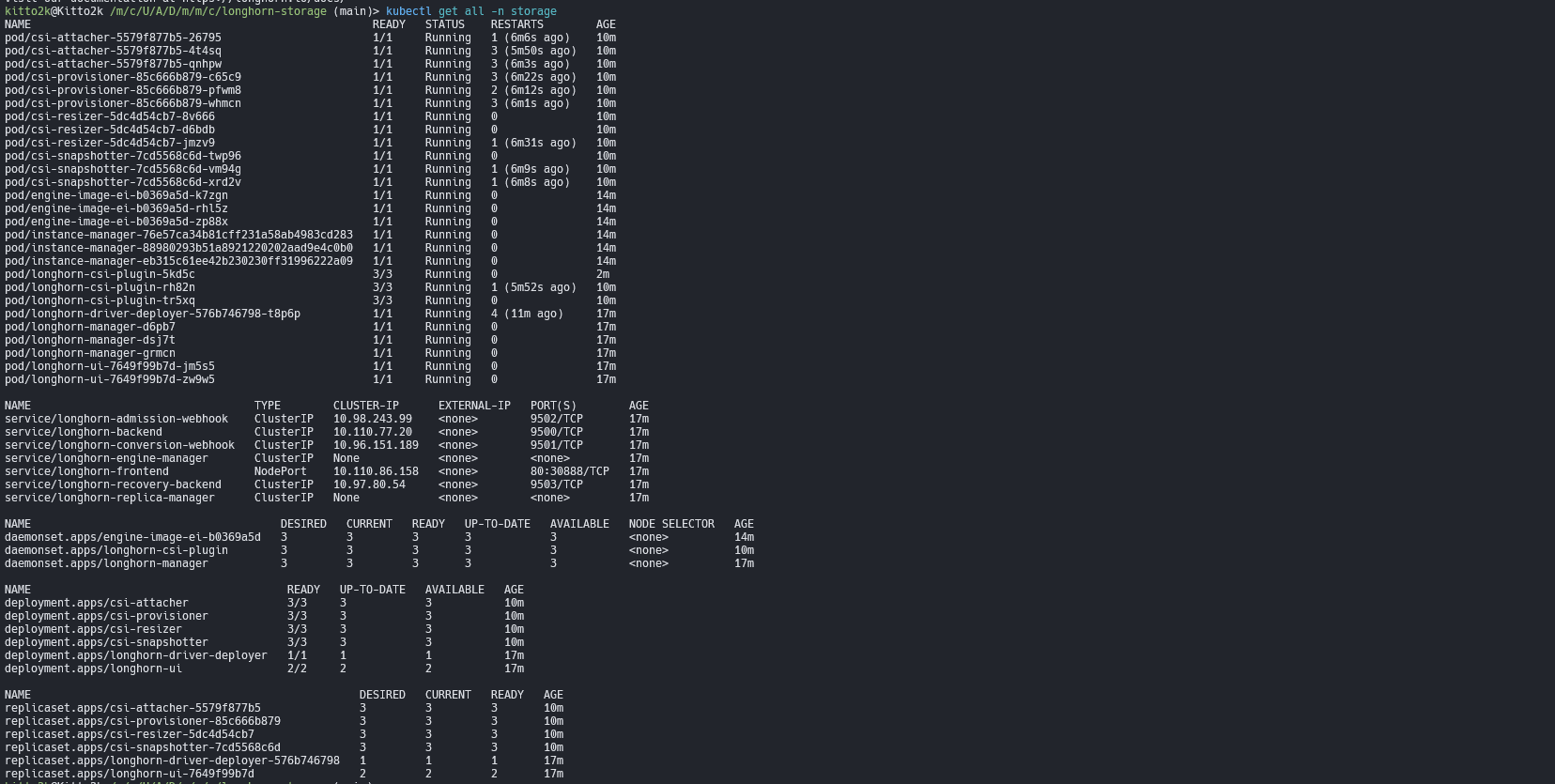The image size is (1555, 784).
Task: Select pod/engine-image-ei-b0369a5d-rhl5z text
Action: [116, 208]
